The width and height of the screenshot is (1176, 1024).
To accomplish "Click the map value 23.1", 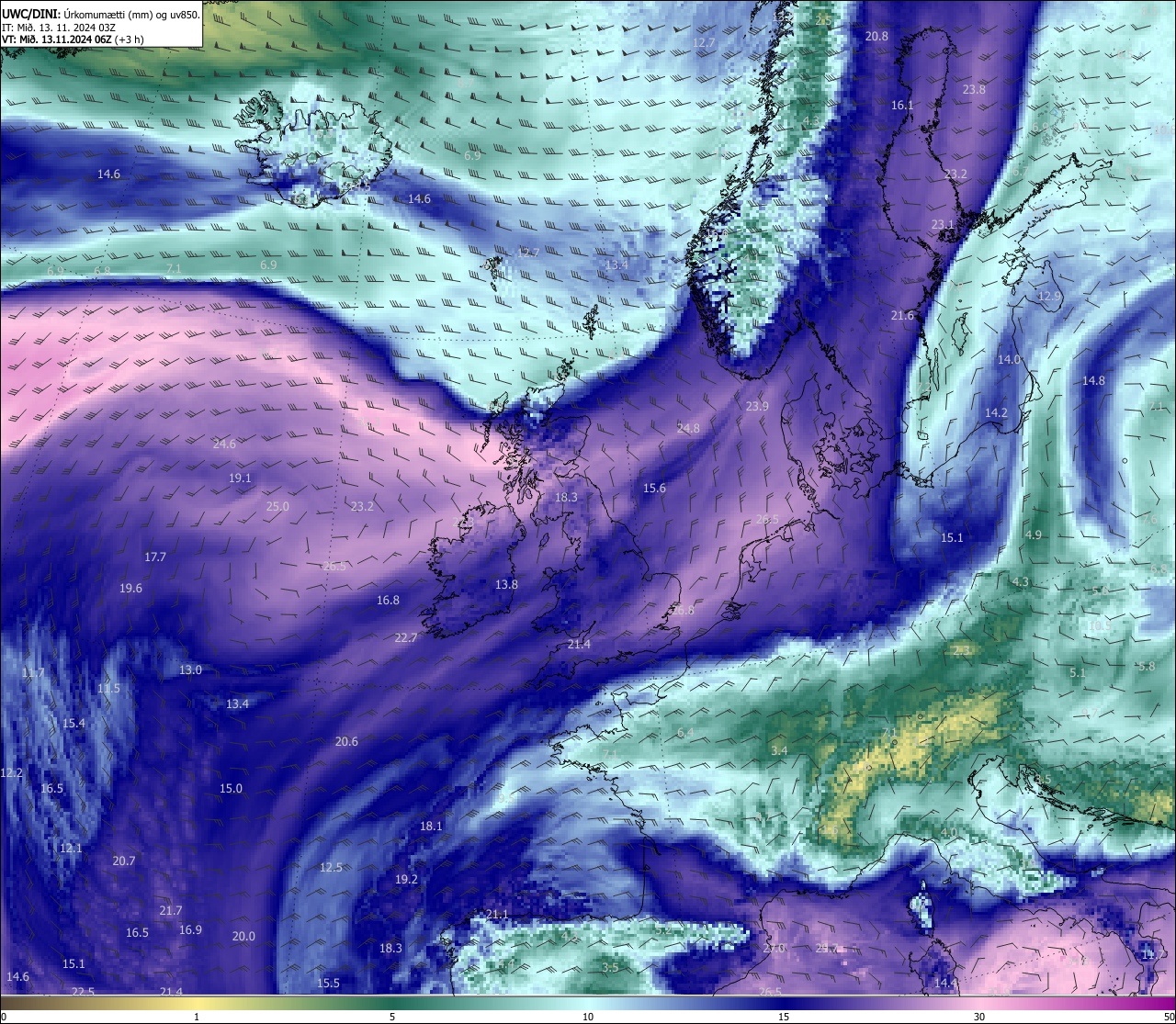I will [x=943, y=225].
